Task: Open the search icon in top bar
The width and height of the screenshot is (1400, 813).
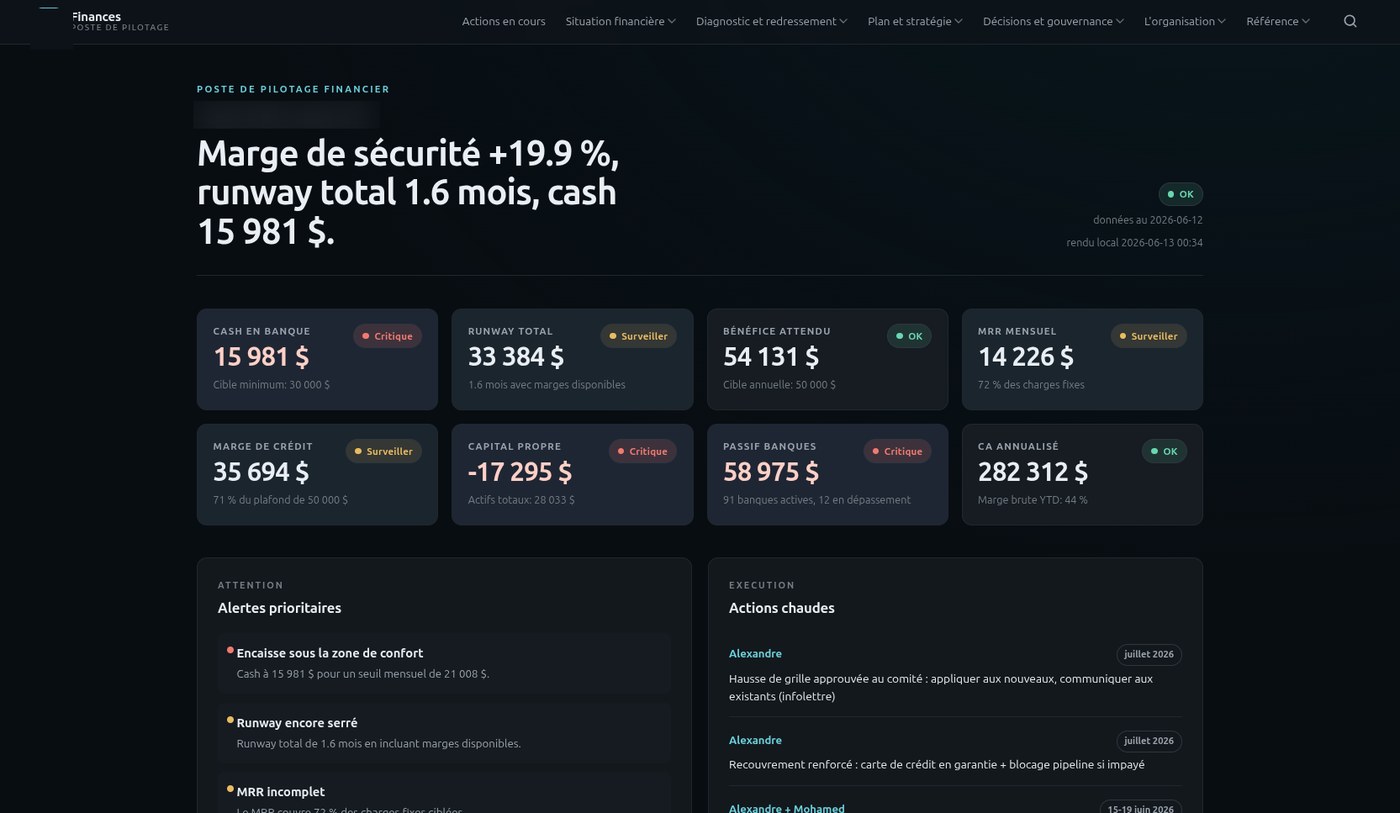Action: pos(1350,21)
